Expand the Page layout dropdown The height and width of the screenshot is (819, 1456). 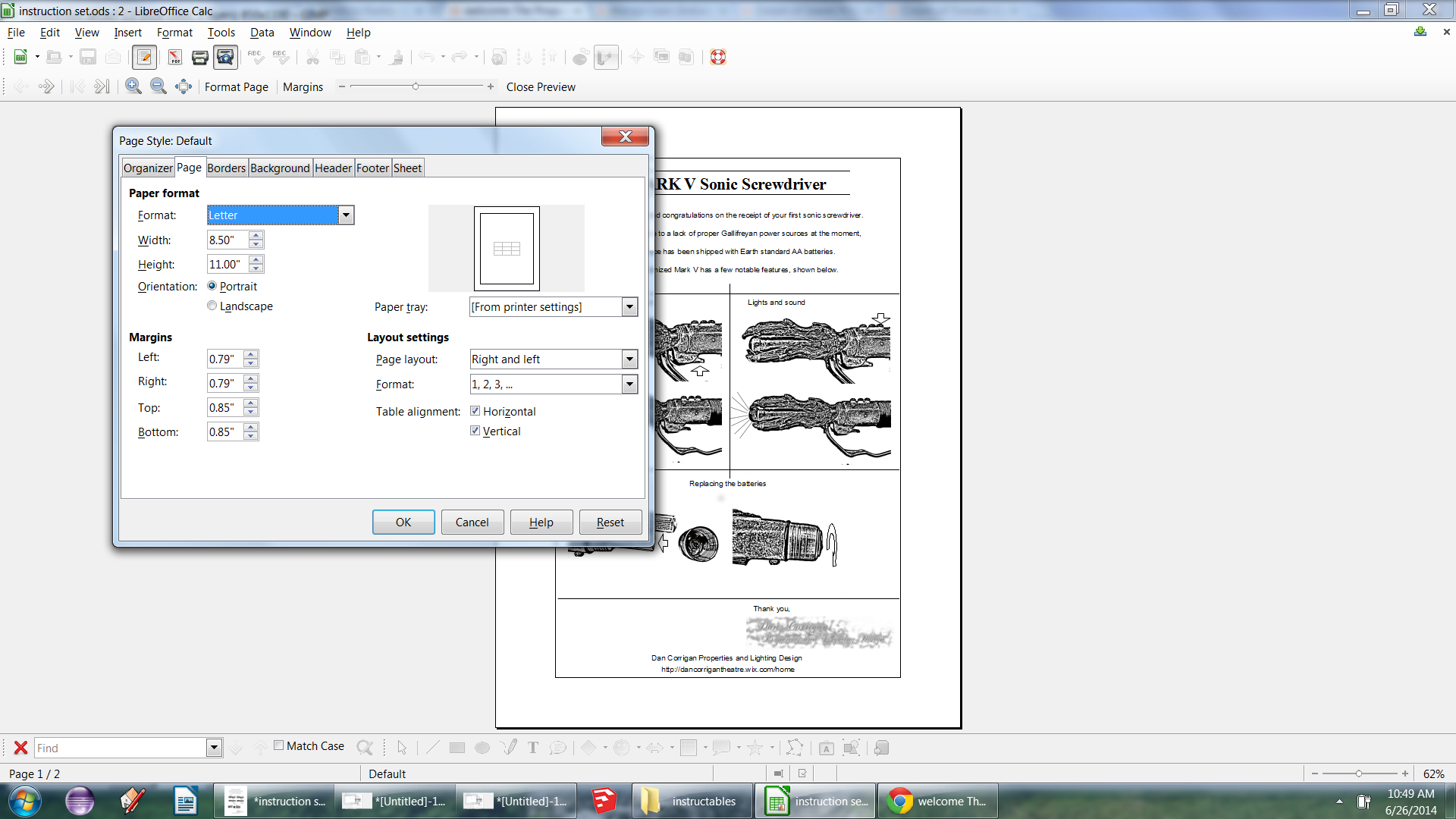tap(629, 359)
